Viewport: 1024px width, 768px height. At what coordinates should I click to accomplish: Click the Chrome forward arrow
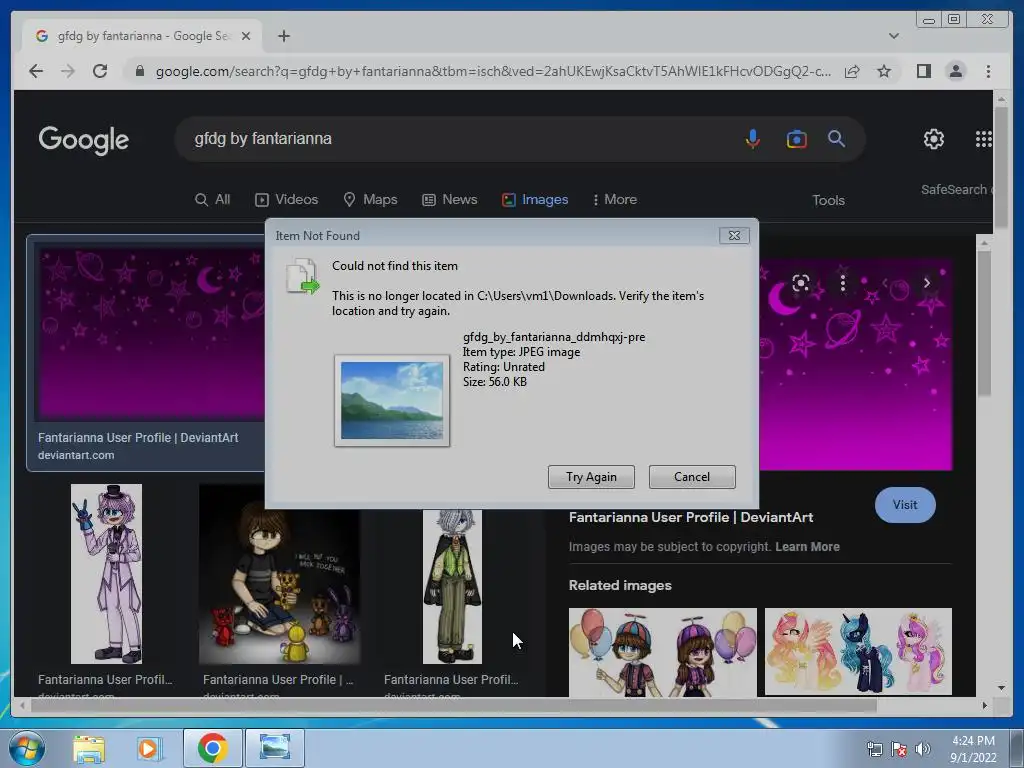point(68,71)
